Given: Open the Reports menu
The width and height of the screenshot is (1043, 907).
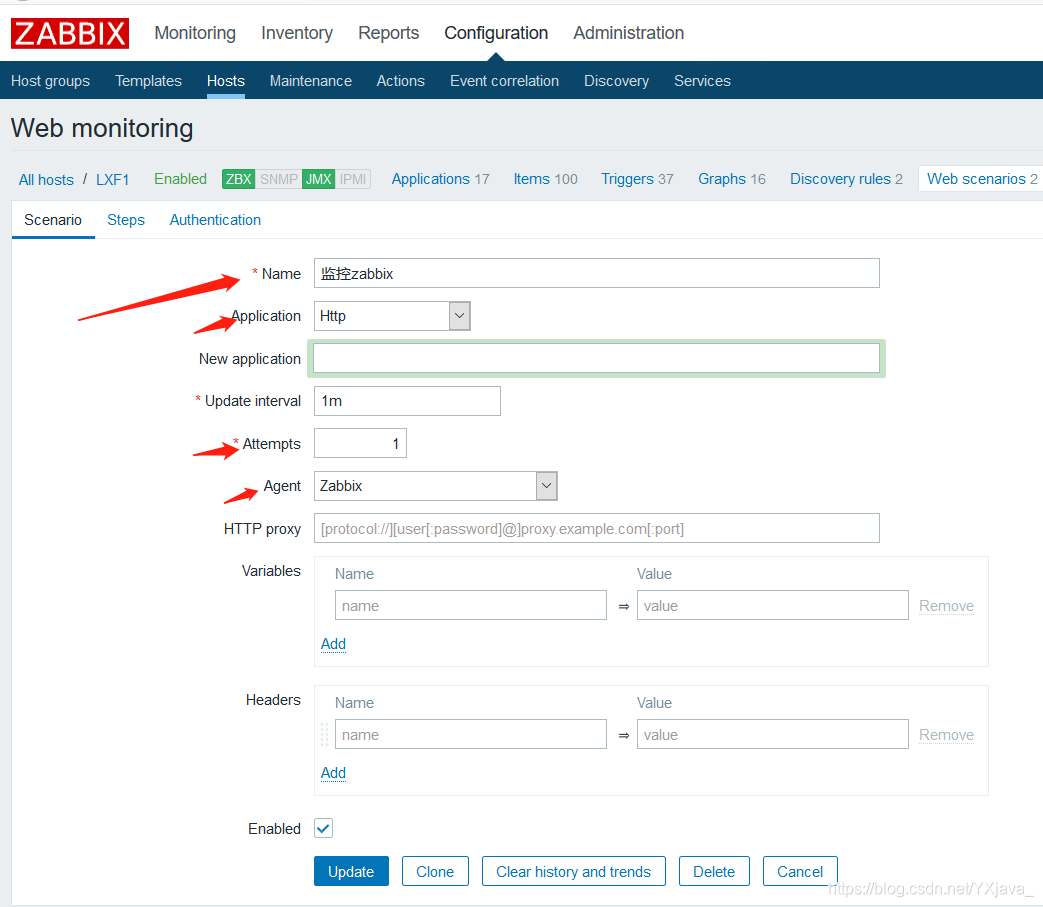Looking at the screenshot, I should [x=388, y=33].
